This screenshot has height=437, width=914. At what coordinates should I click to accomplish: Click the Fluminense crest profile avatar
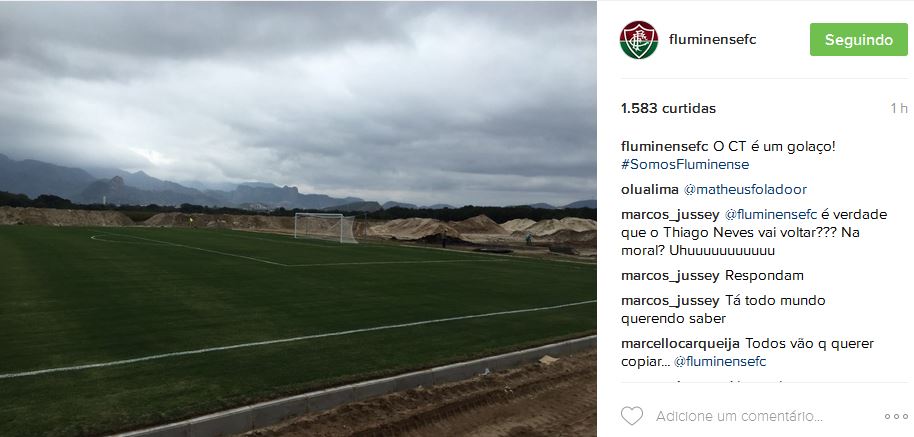pos(639,40)
